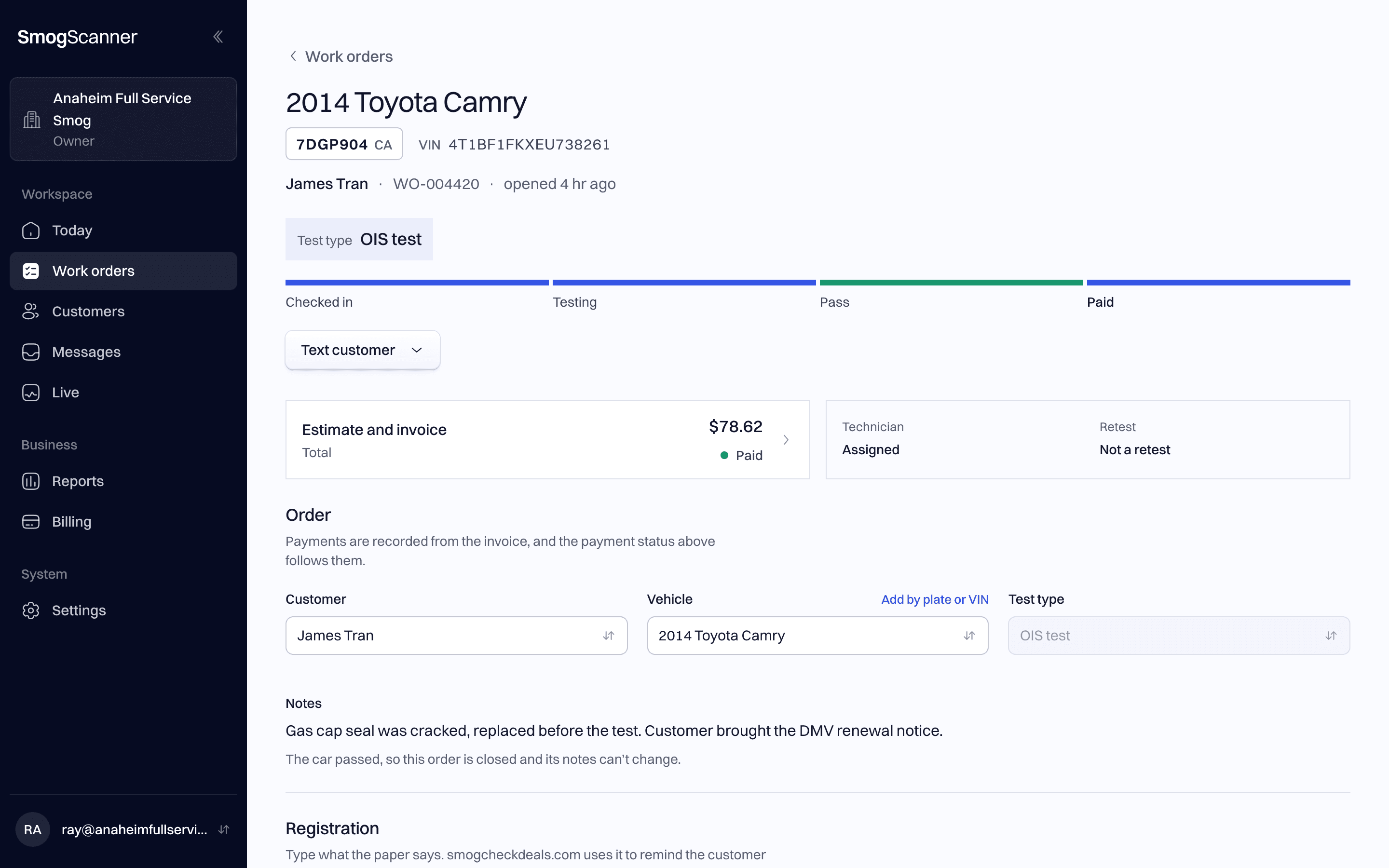Click the Technician Assigned value
The image size is (1389, 868).
click(871, 449)
